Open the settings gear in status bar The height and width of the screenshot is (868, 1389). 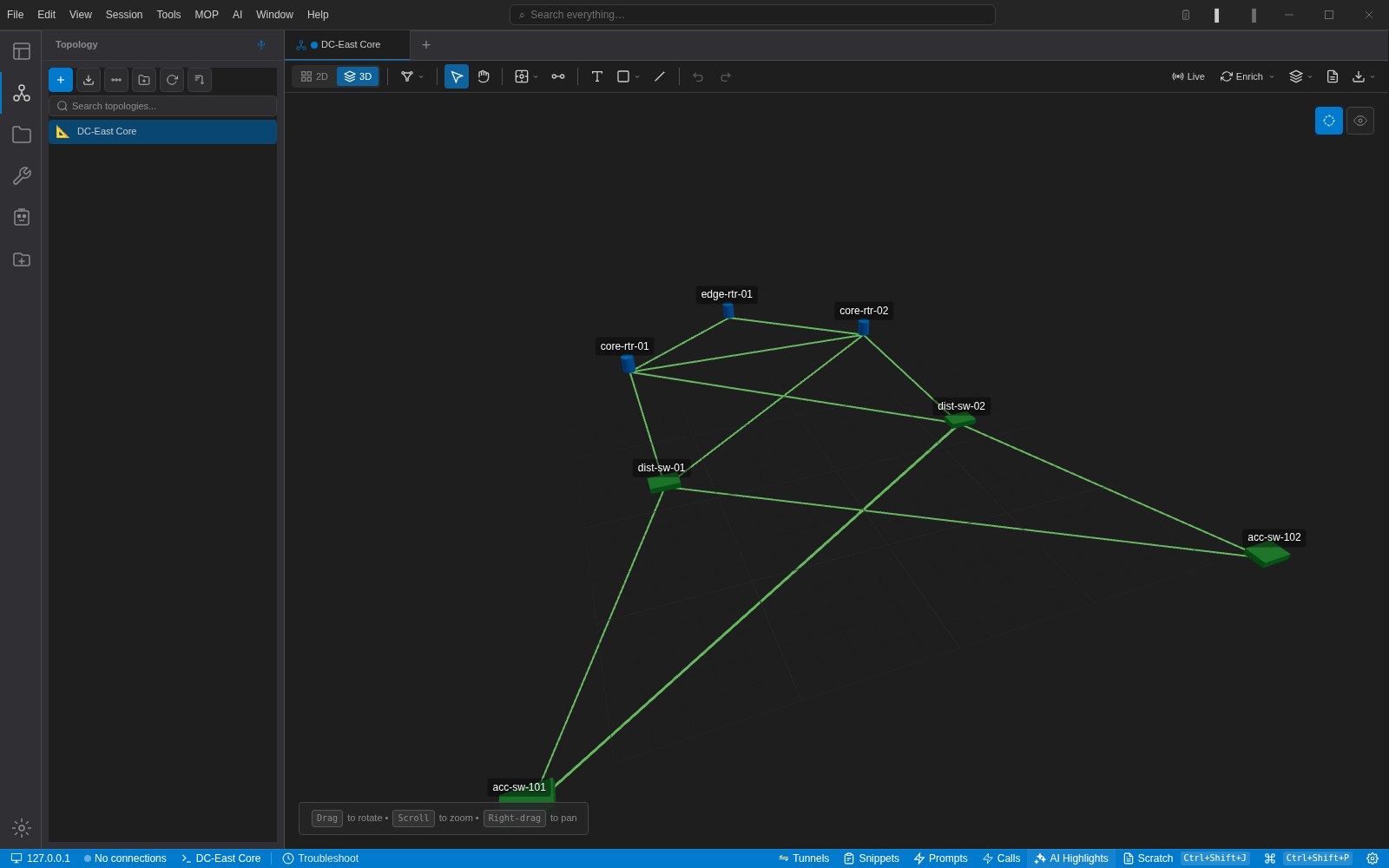tap(1373, 858)
